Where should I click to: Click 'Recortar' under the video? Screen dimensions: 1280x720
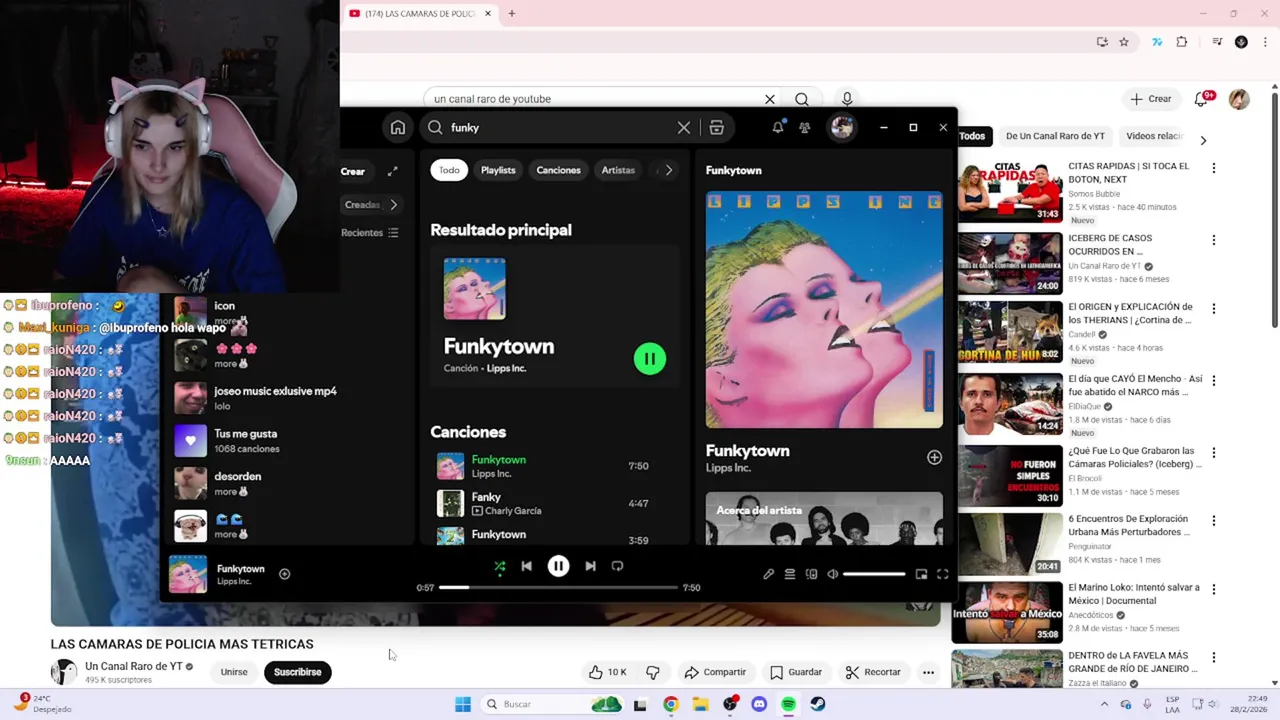873,672
